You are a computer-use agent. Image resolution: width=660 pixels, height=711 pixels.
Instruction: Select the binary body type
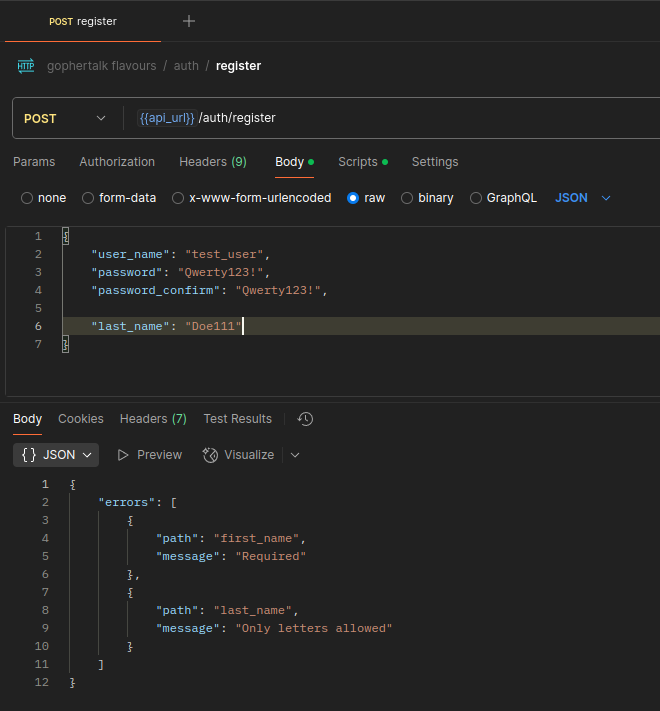tap(427, 198)
